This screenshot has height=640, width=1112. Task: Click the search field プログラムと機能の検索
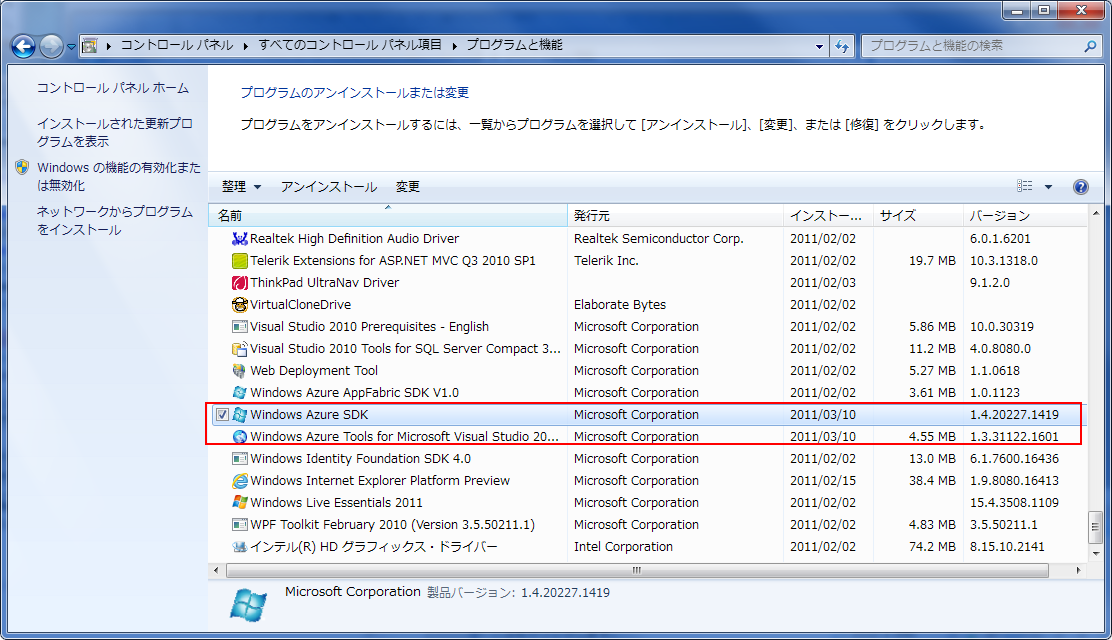(x=972, y=45)
